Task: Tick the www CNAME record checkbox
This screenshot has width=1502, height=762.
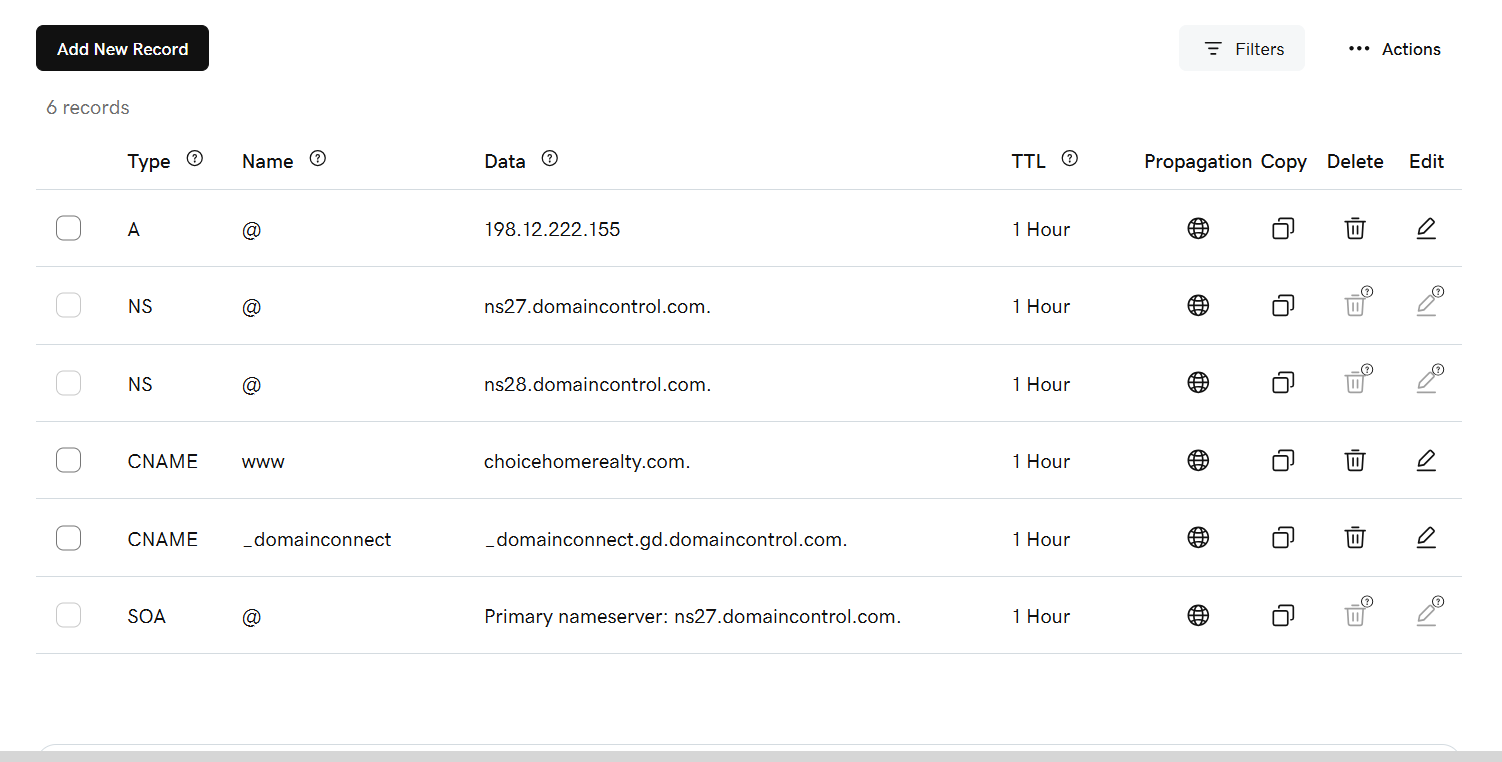Action: pos(68,461)
